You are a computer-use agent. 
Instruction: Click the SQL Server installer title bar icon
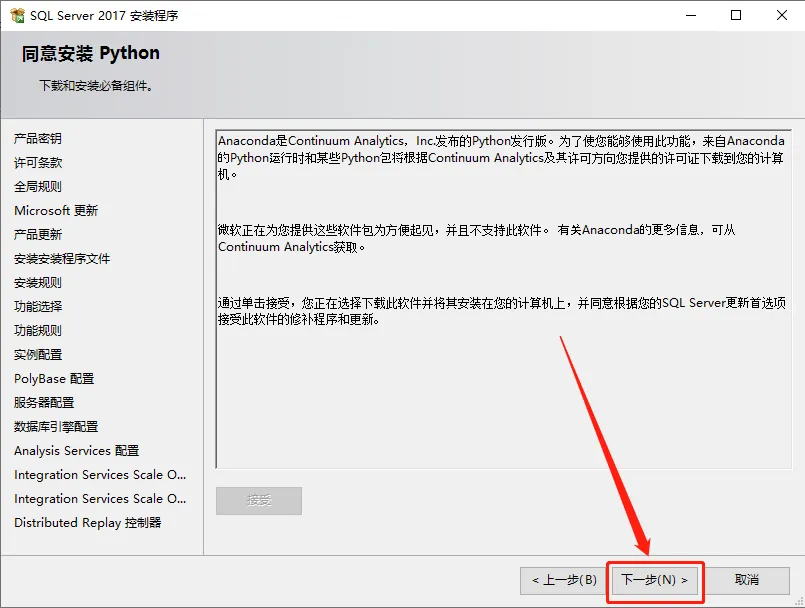pyautogui.click(x=17, y=15)
